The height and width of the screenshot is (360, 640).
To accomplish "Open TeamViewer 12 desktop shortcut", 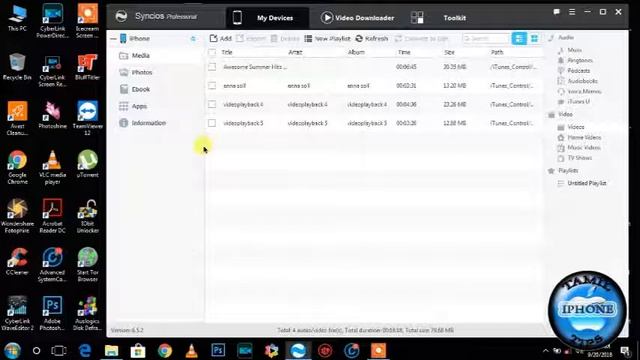I will coord(87,118).
